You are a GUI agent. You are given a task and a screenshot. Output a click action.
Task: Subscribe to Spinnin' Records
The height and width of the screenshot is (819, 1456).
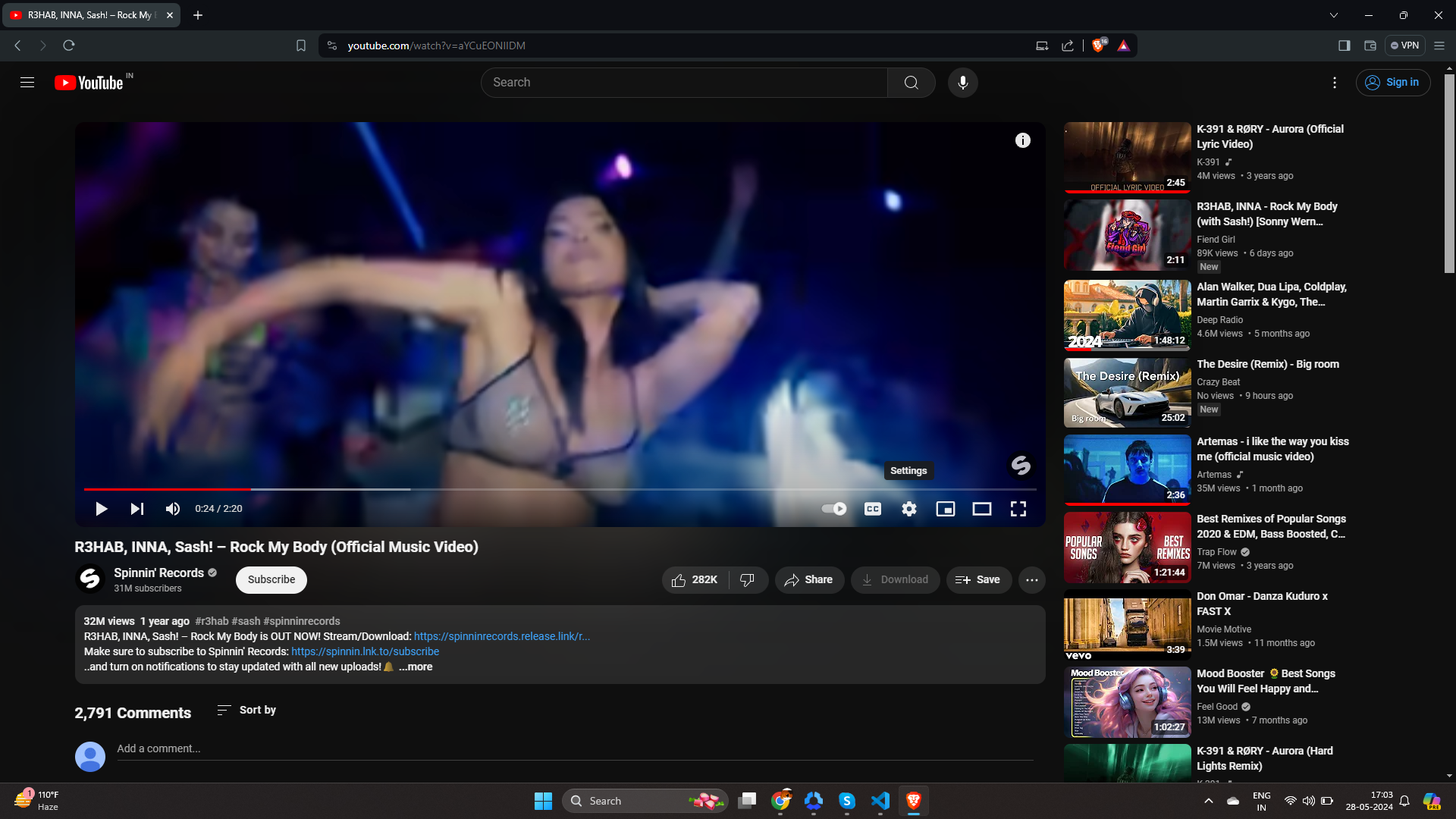271,580
